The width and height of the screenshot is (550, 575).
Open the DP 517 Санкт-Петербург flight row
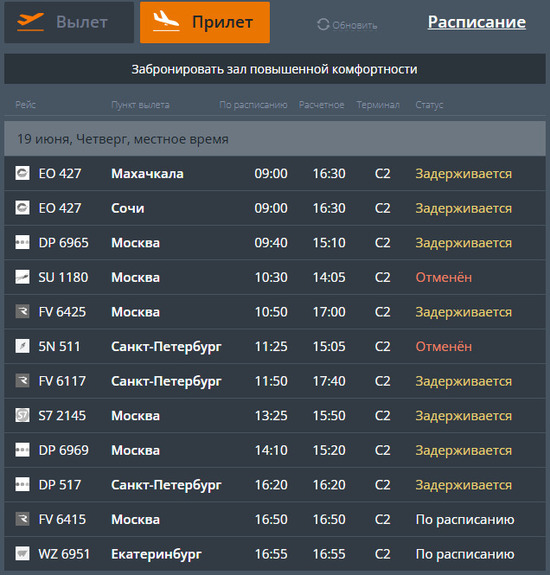coord(275,485)
